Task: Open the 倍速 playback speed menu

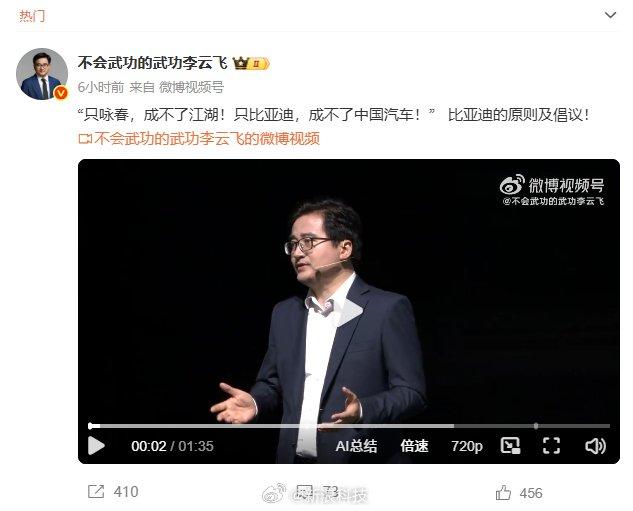Action: (414, 446)
